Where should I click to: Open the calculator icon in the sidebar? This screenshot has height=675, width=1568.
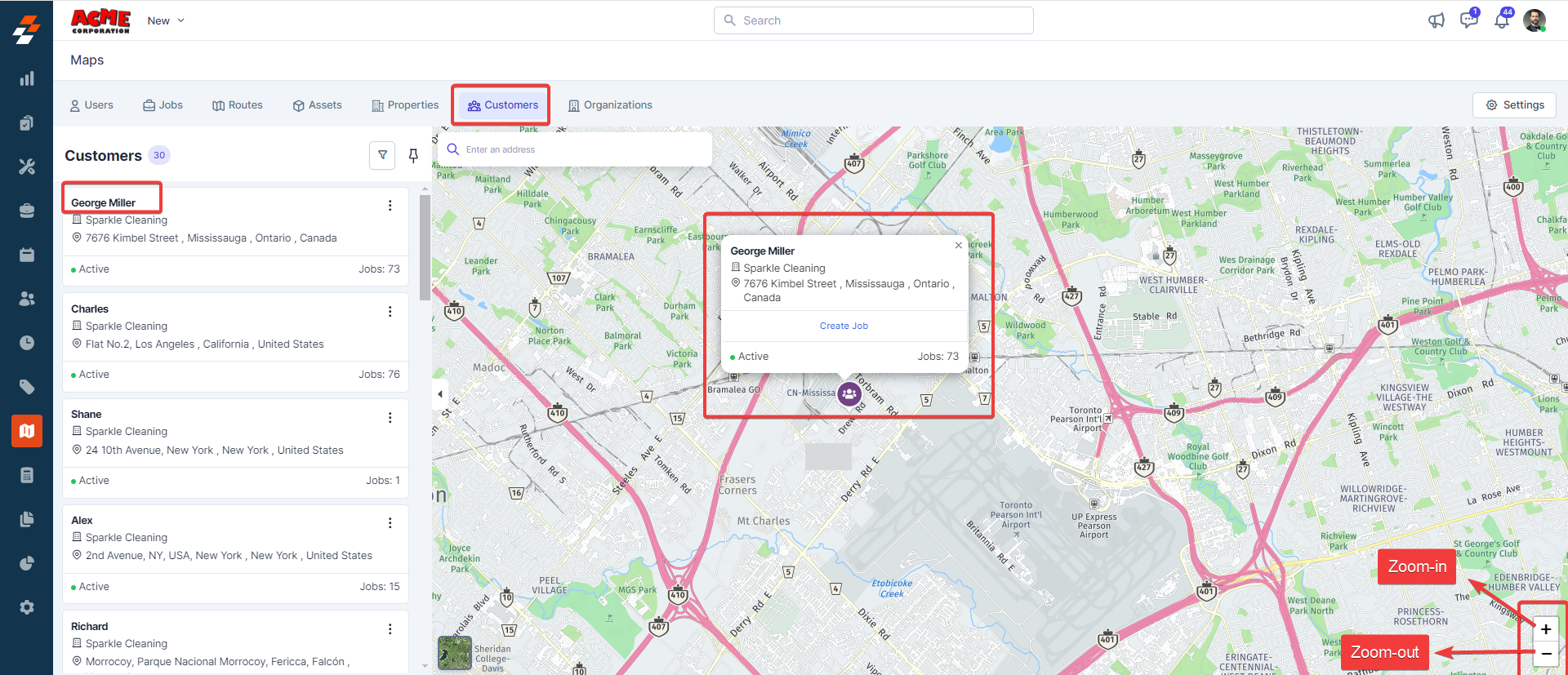[x=27, y=475]
